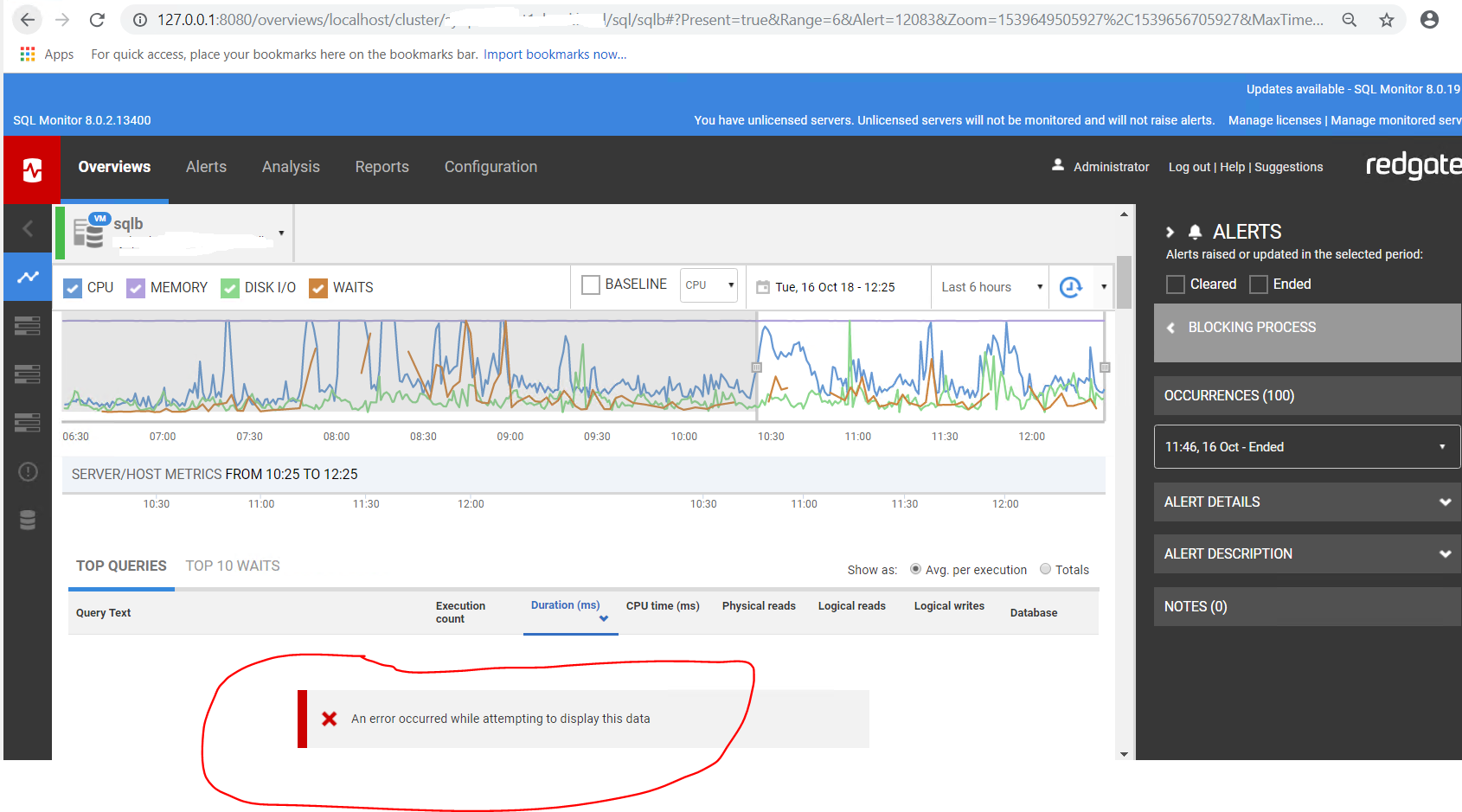This screenshot has width=1462, height=812.
Task: Open the Configuration navigation tab
Action: coord(491,167)
